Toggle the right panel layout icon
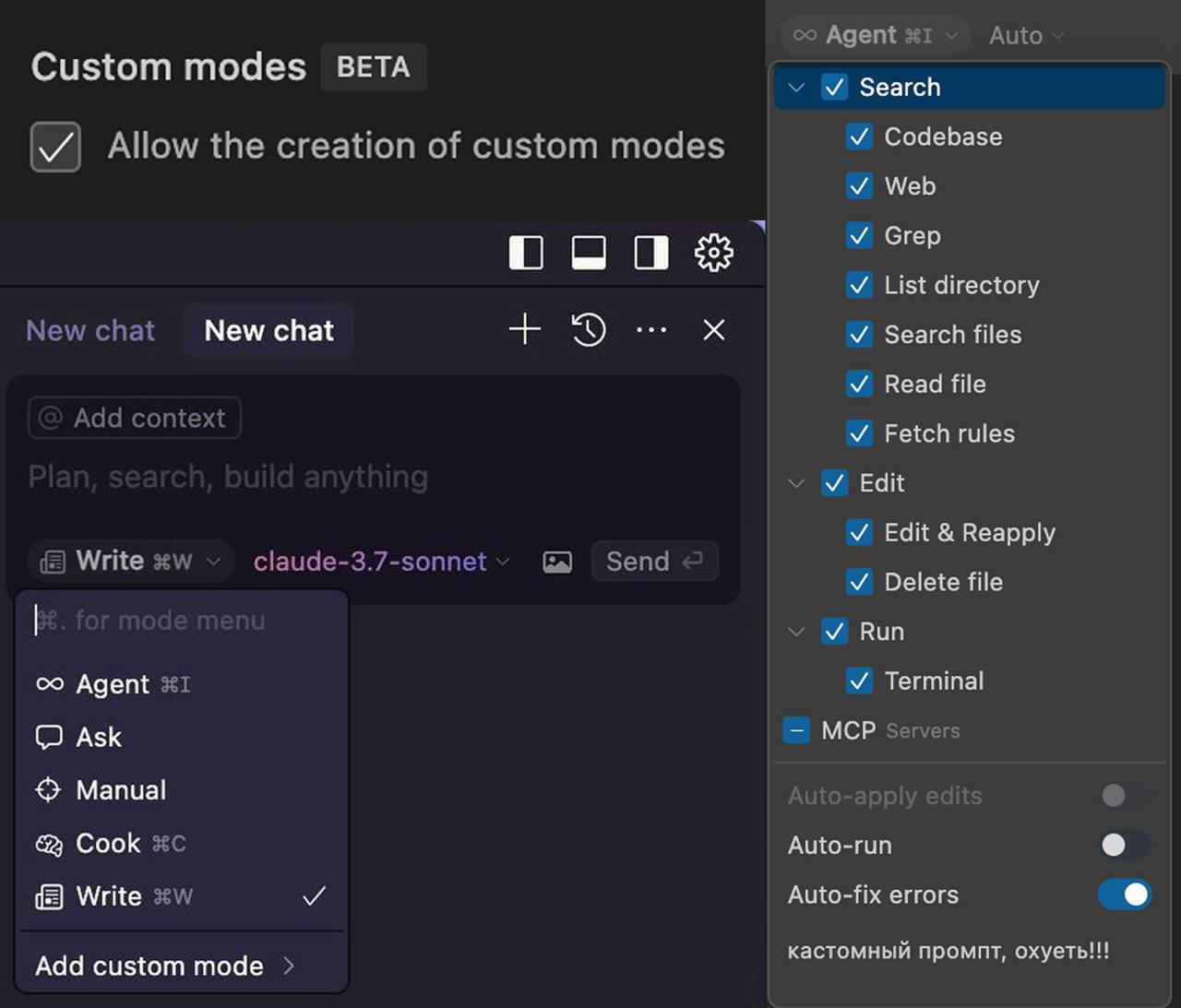 pos(650,252)
